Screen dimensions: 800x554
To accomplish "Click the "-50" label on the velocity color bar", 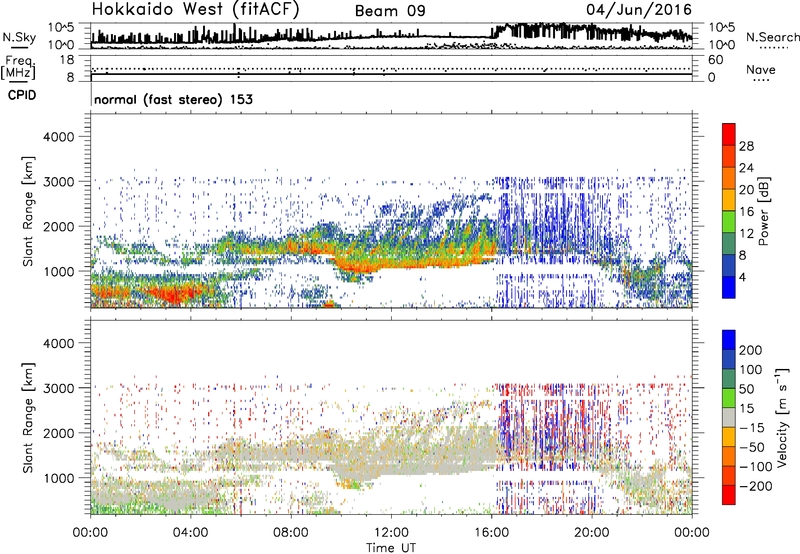I will click(x=752, y=447).
